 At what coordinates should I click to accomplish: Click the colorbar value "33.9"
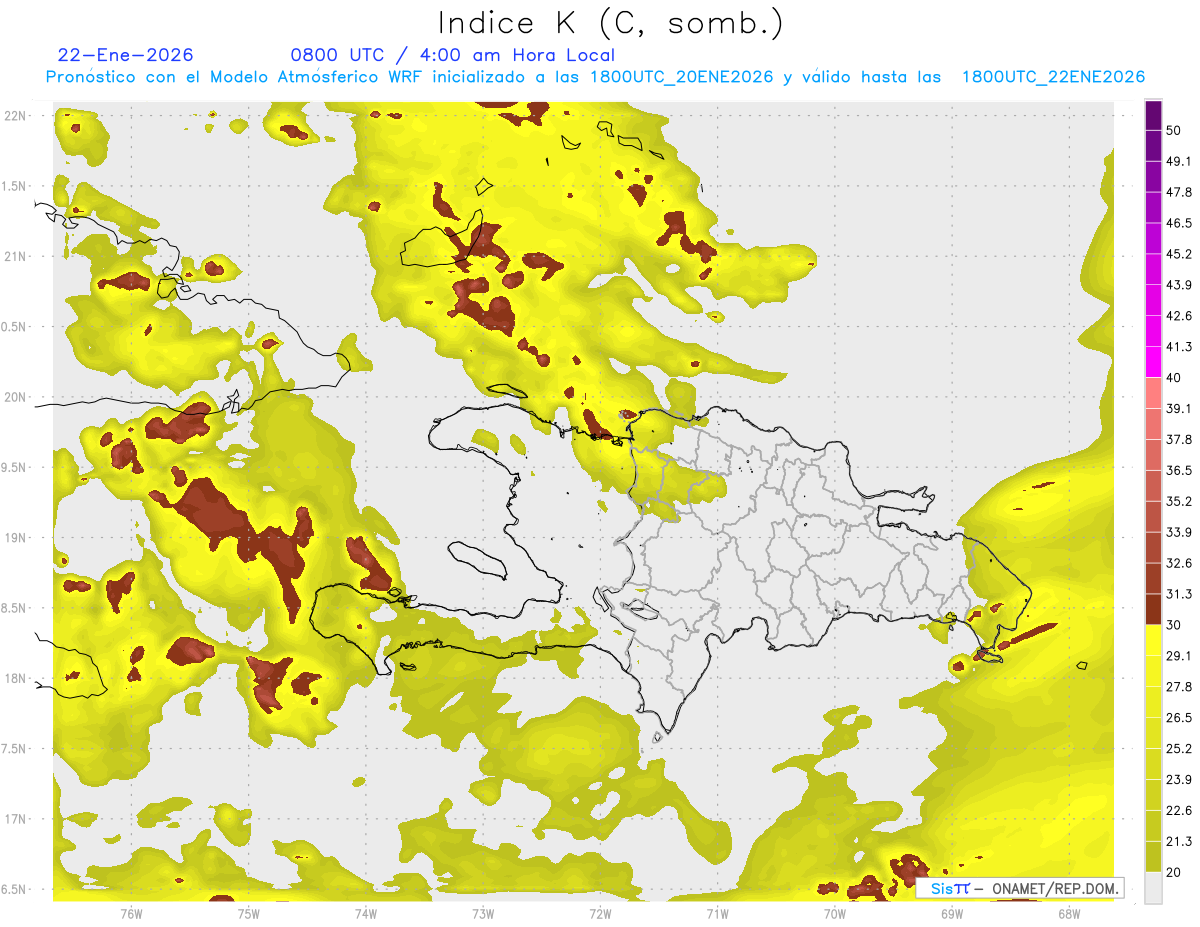pyautogui.click(x=1180, y=532)
